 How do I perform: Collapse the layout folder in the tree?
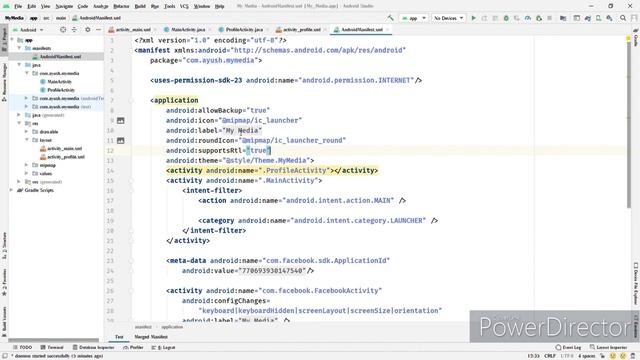[x=26, y=140]
